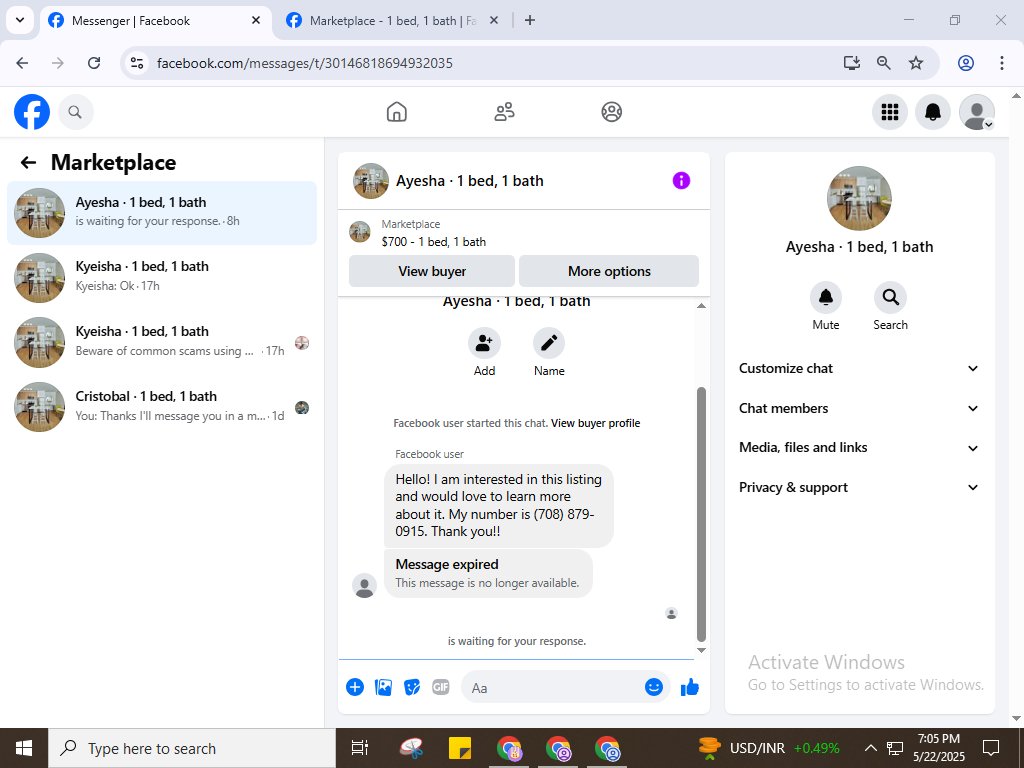1024x768 pixels.
Task: Choose a GIF using the GIF icon
Action: pyautogui.click(x=441, y=687)
